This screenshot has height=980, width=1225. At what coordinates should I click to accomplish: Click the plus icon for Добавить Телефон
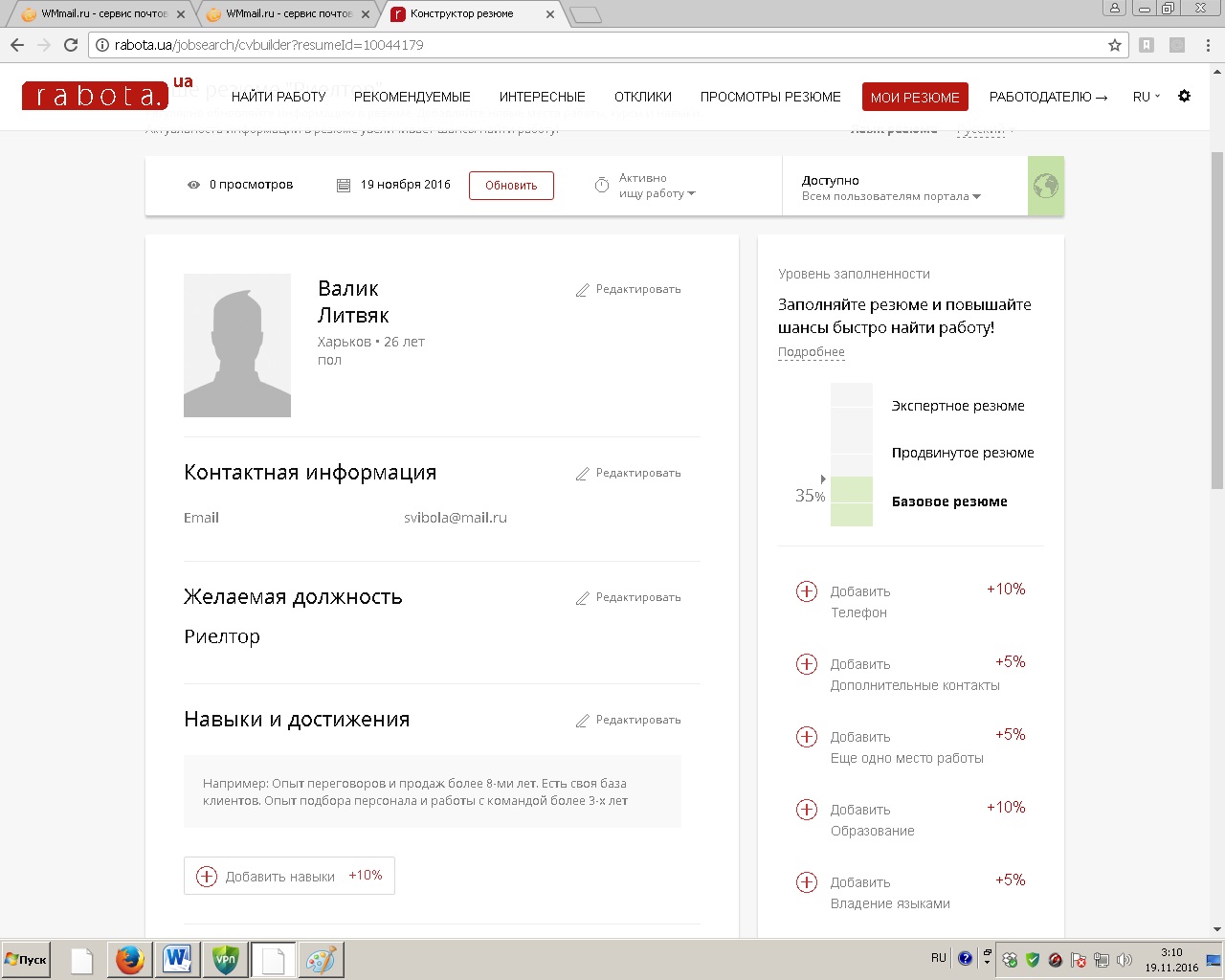(807, 591)
